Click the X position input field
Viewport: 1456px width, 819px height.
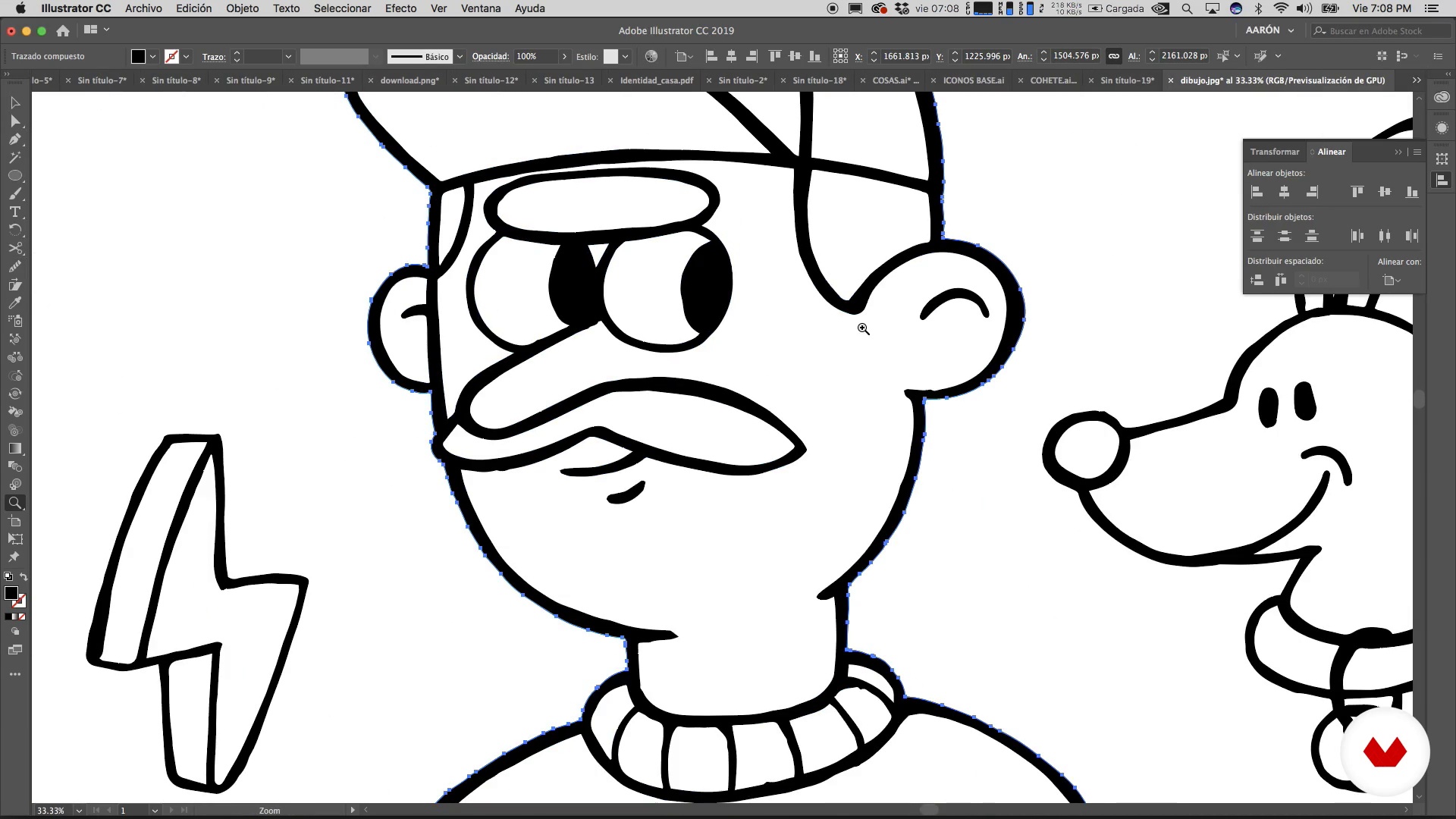(x=905, y=57)
